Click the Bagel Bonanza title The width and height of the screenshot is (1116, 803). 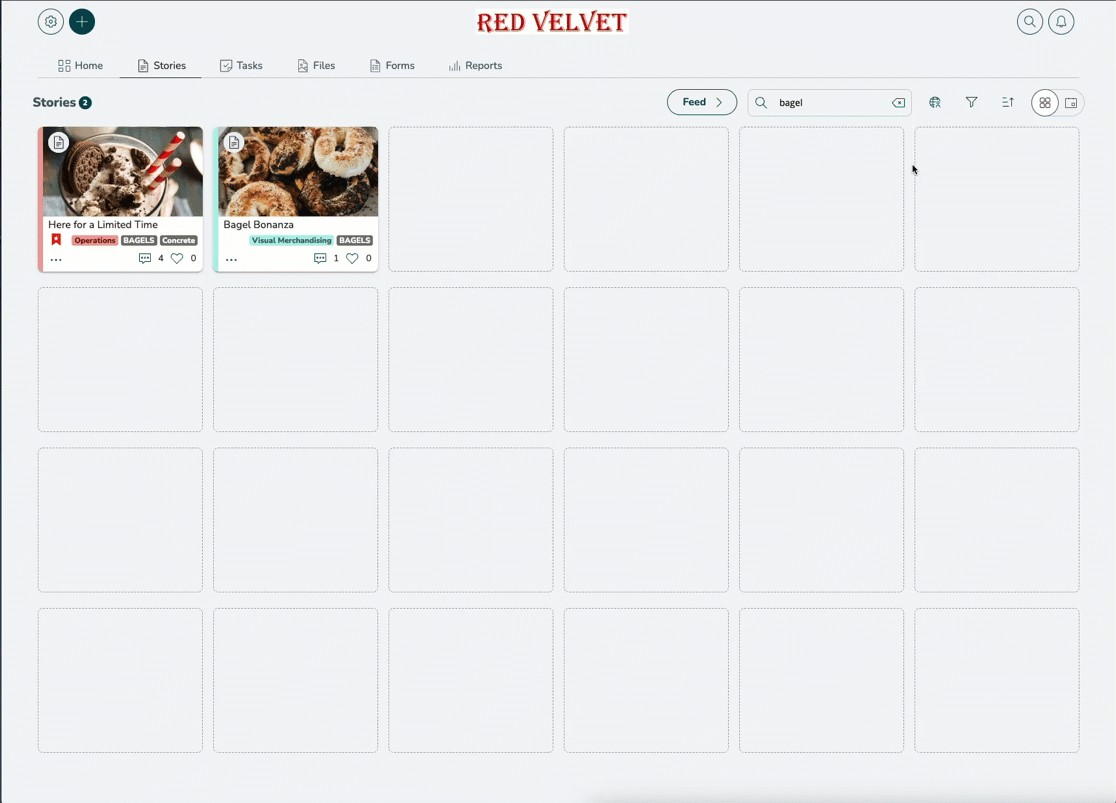pos(258,224)
